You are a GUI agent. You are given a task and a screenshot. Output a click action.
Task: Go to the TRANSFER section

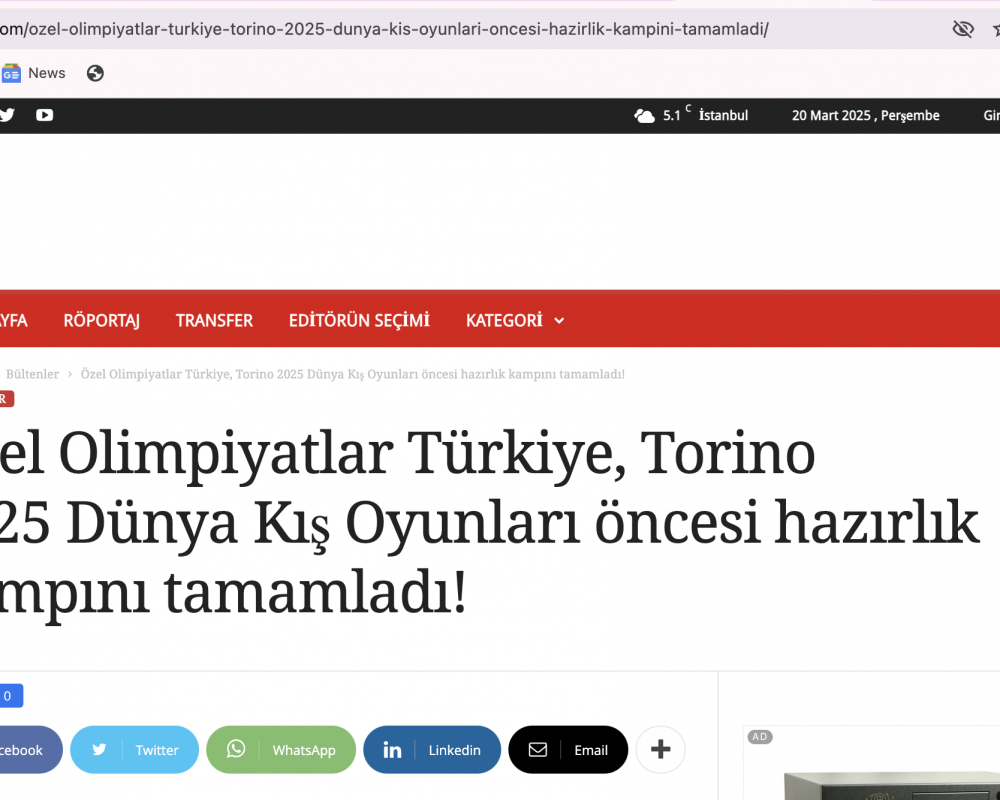tap(214, 321)
